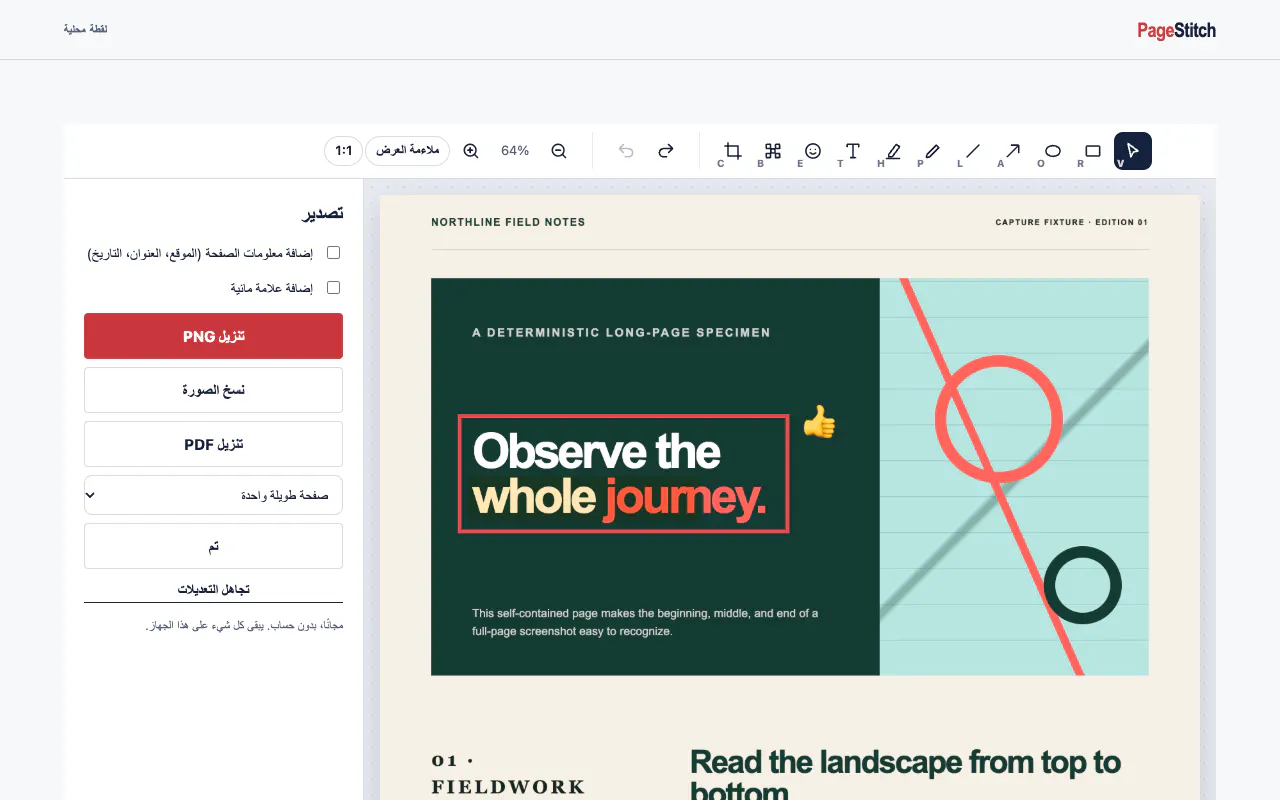Click the magnifier with plus sign
The height and width of the screenshot is (800, 1280).
(471, 151)
